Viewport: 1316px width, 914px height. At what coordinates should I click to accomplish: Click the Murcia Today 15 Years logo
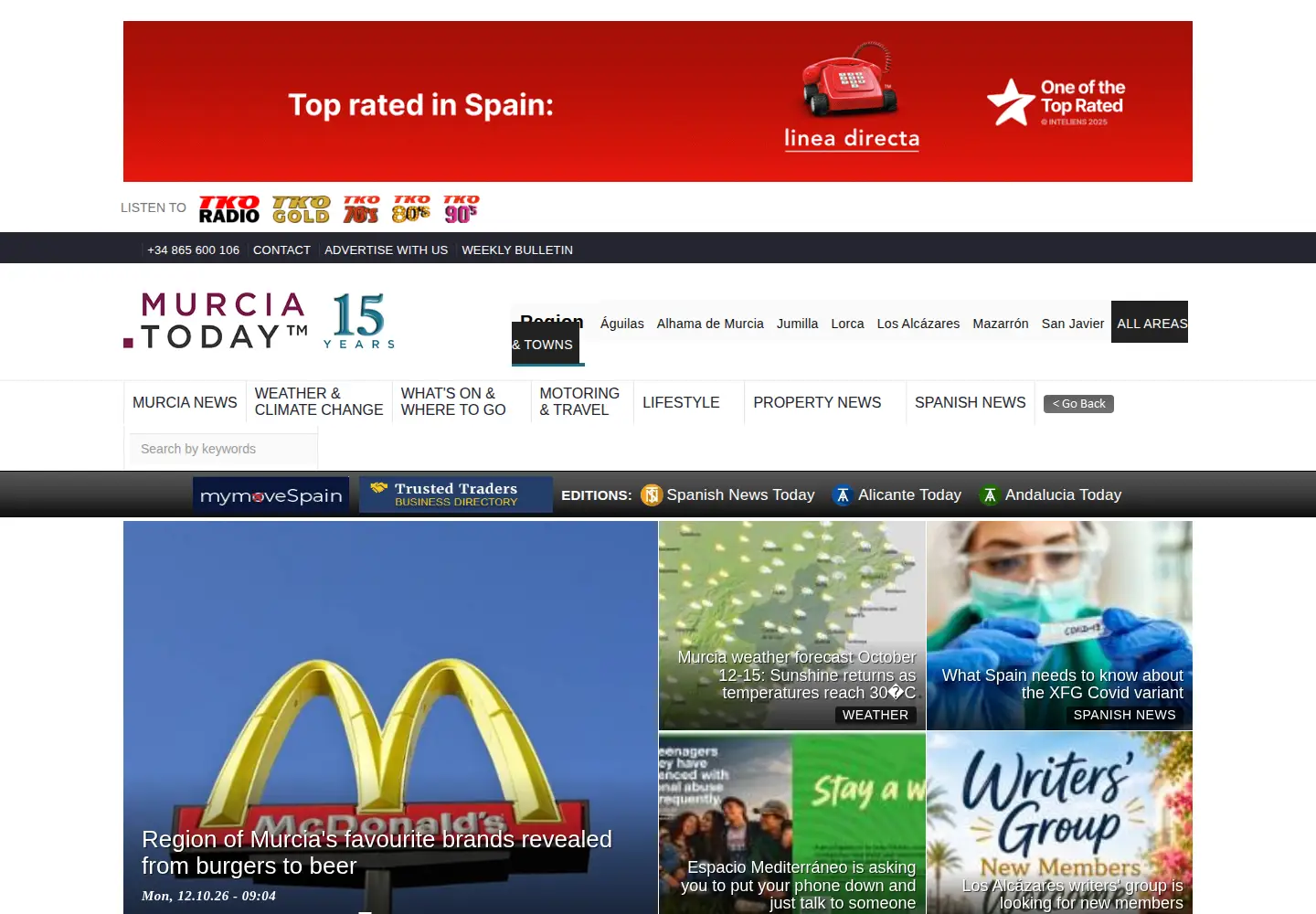pos(260,321)
